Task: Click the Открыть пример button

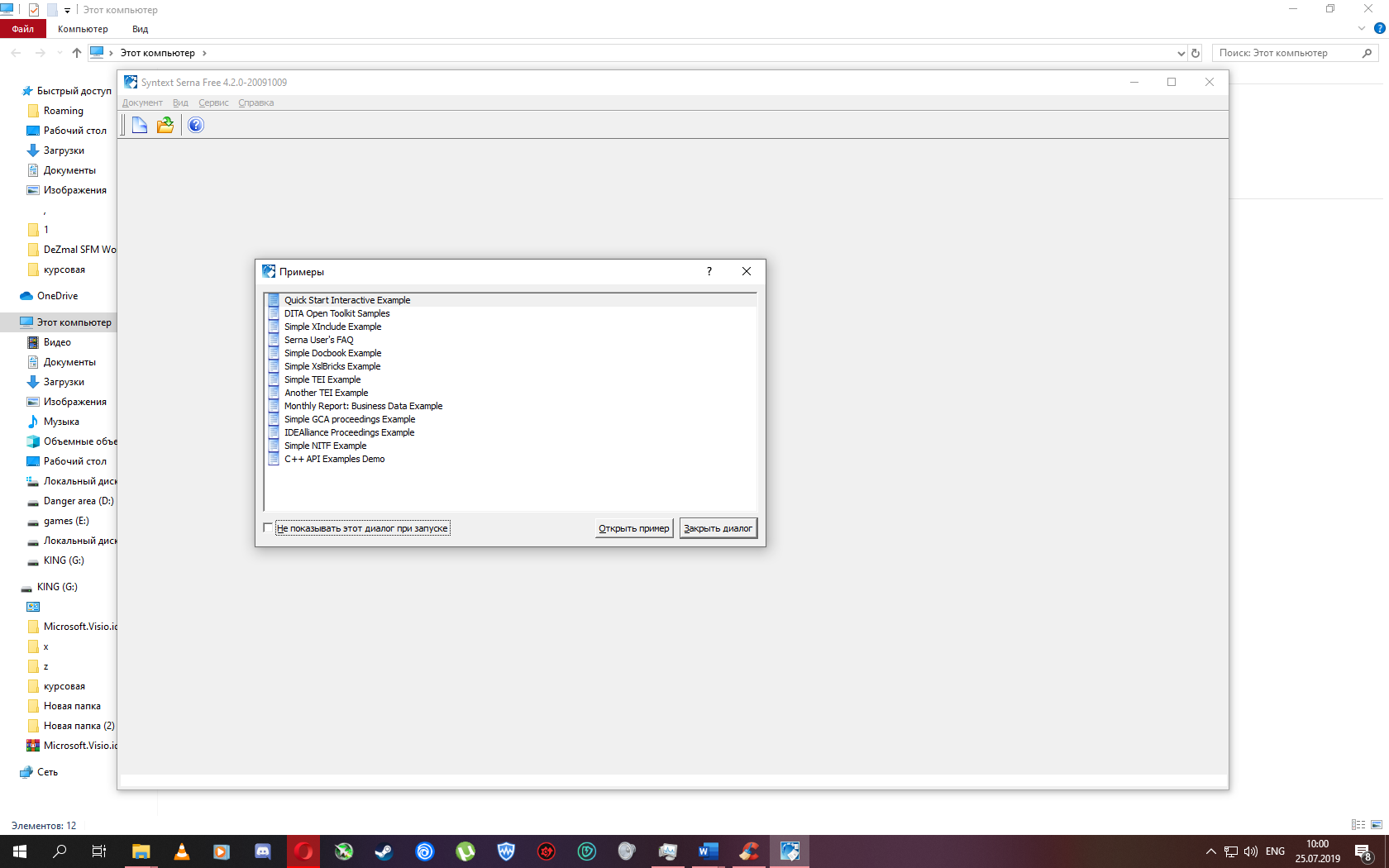Action: click(x=634, y=528)
